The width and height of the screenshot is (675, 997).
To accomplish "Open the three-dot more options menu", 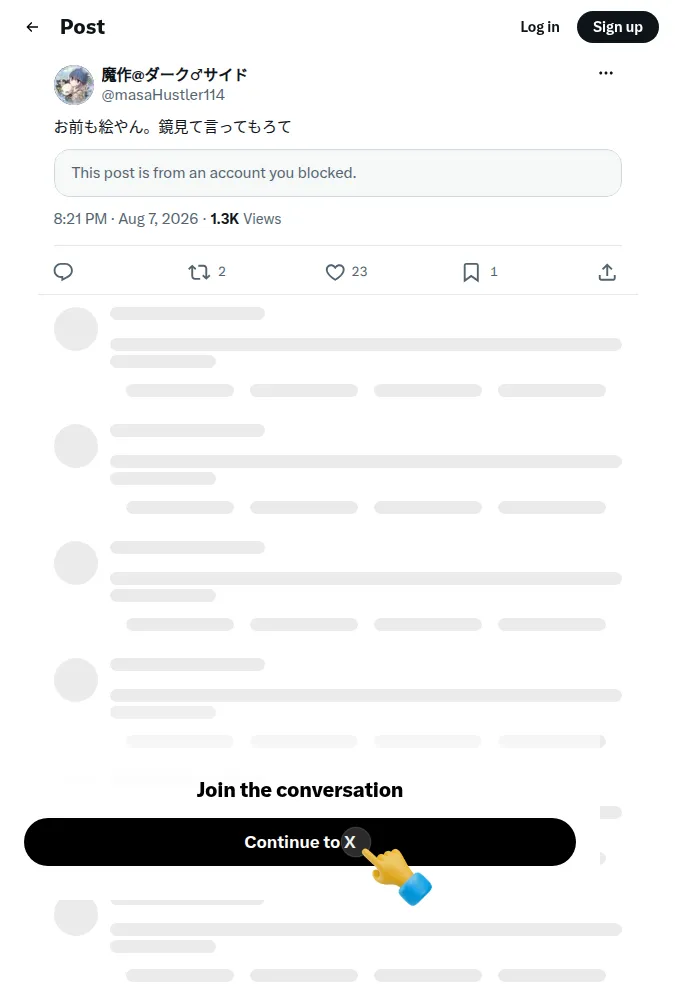I will click(x=606, y=73).
